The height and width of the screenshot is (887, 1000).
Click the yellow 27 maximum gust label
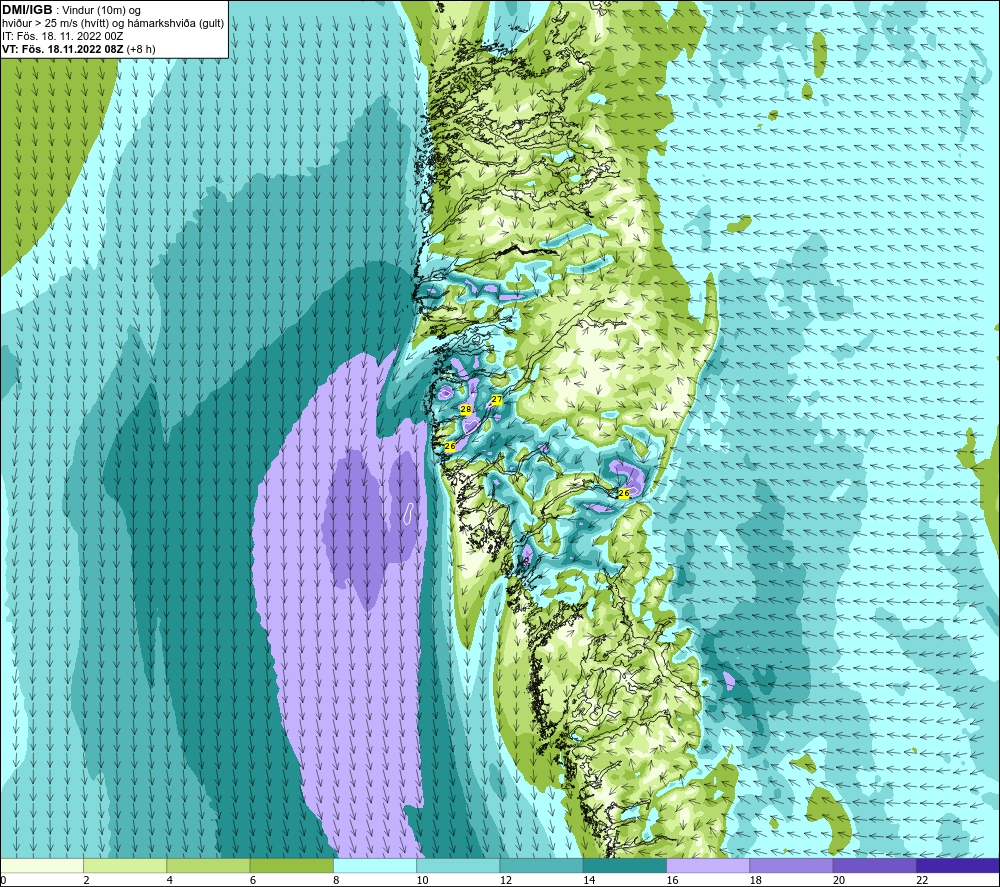pyautogui.click(x=497, y=400)
